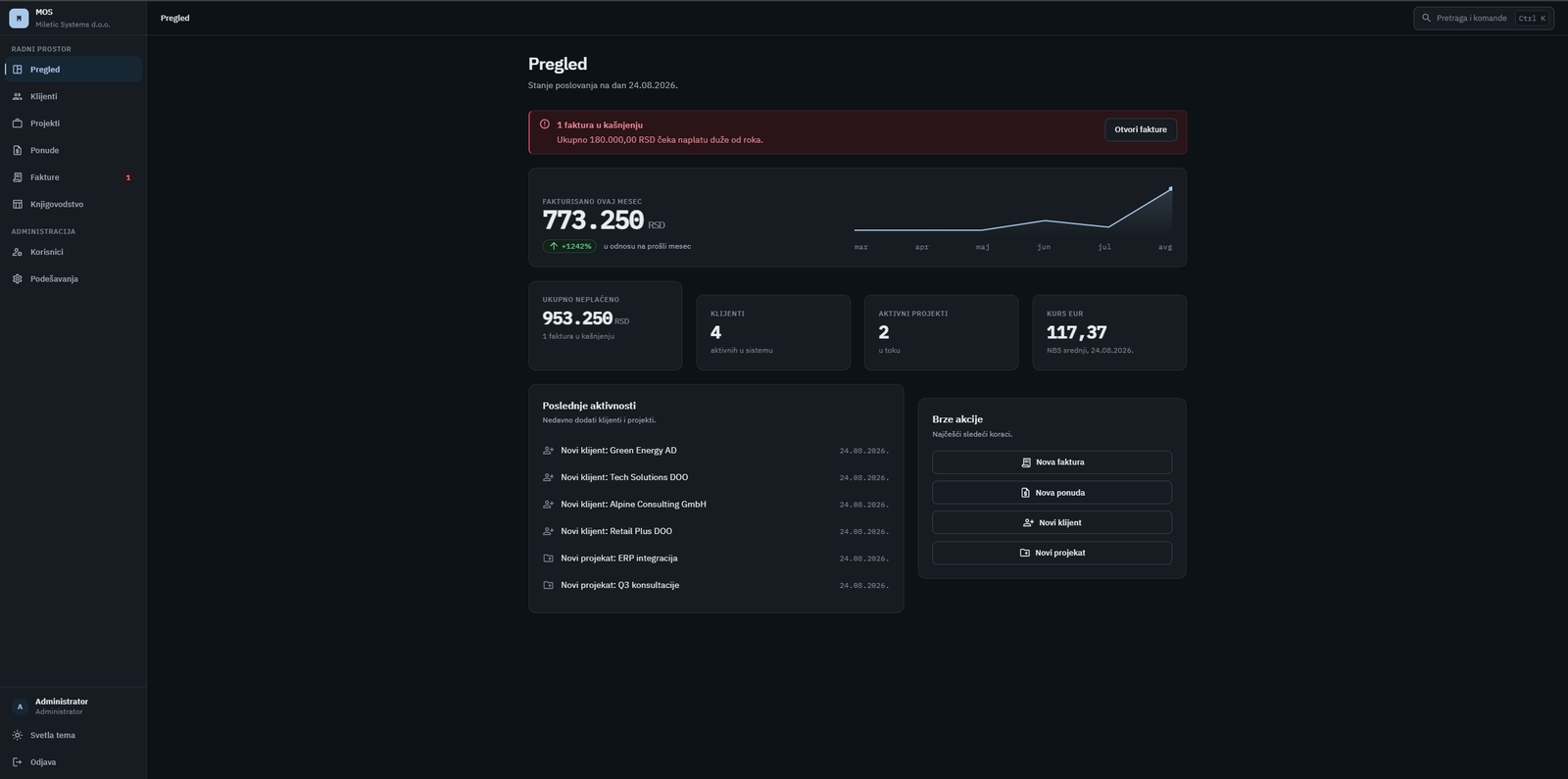This screenshot has height=779, width=1568.
Task: Create a Nova faktura from quick actions
Action: point(1052,463)
